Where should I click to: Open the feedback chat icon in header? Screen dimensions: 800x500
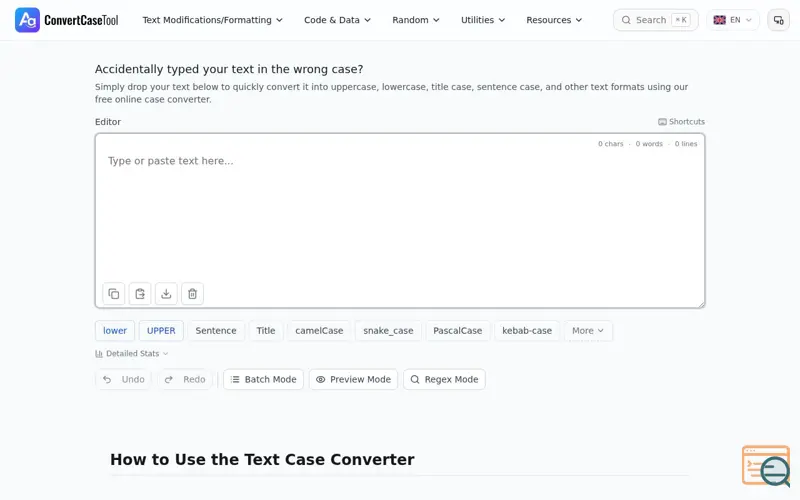tap(779, 20)
